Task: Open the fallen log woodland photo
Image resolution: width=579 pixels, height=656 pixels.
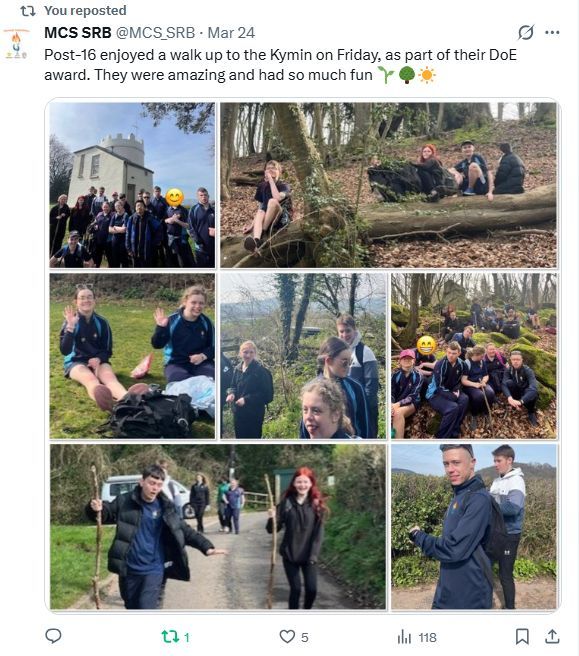Action: tap(389, 185)
